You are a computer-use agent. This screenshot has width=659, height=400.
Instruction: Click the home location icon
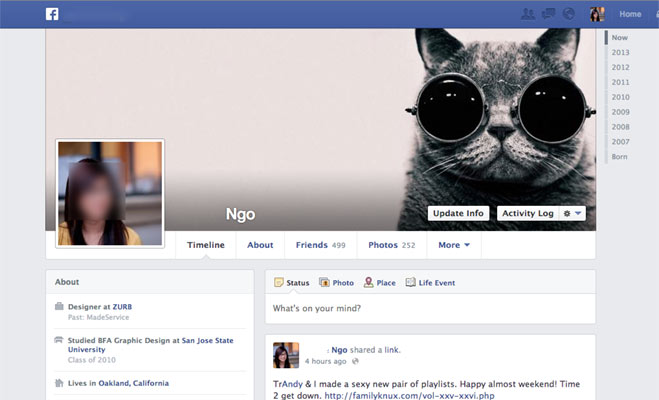pyautogui.click(x=59, y=383)
